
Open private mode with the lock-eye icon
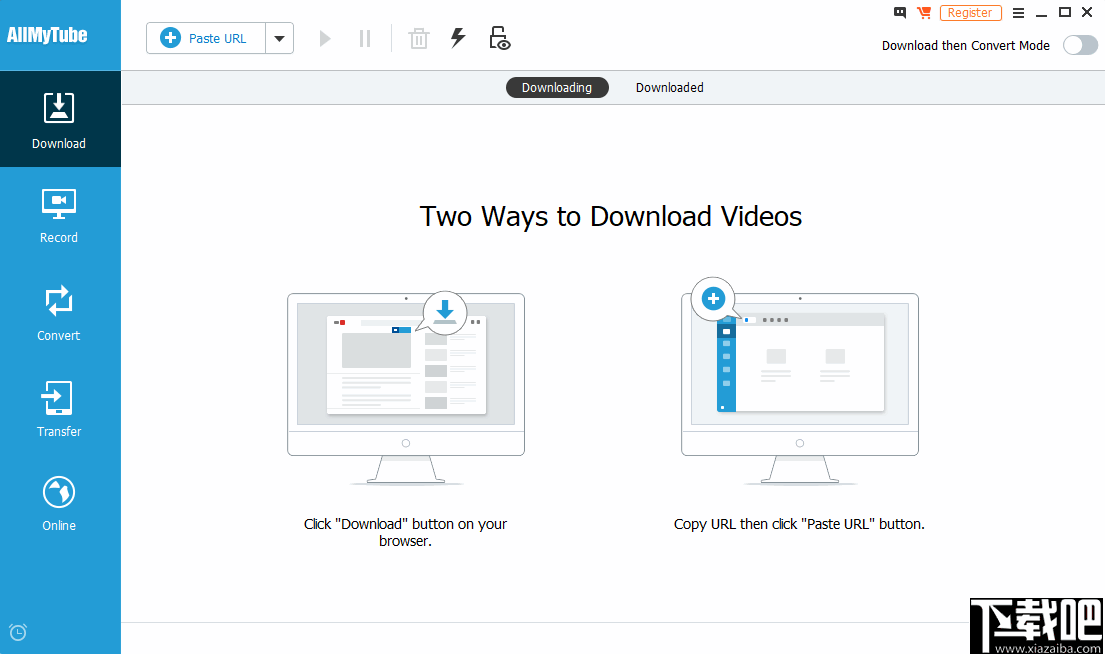pyautogui.click(x=499, y=38)
